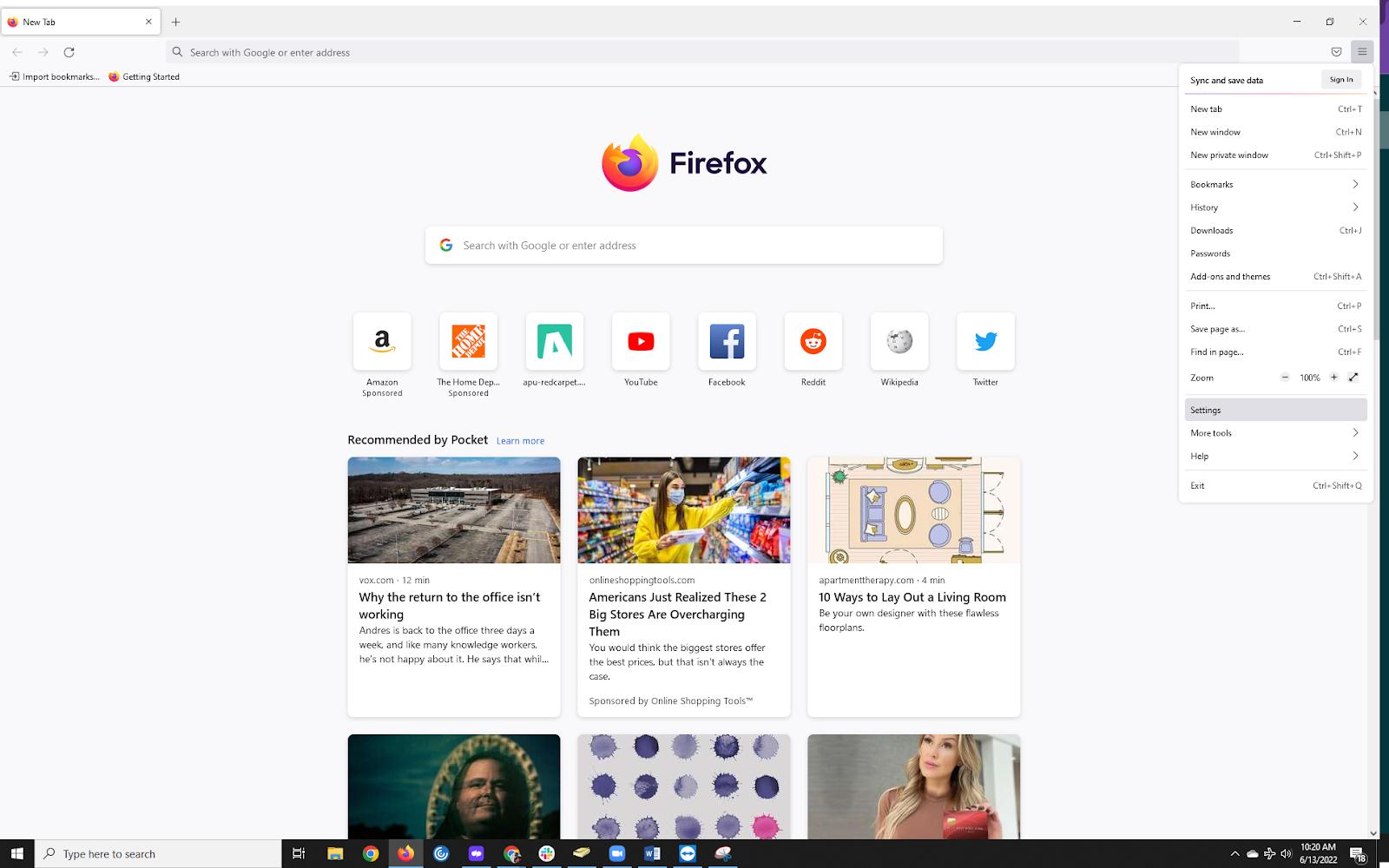
Task: Go forward one page
Action: coord(43,52)
